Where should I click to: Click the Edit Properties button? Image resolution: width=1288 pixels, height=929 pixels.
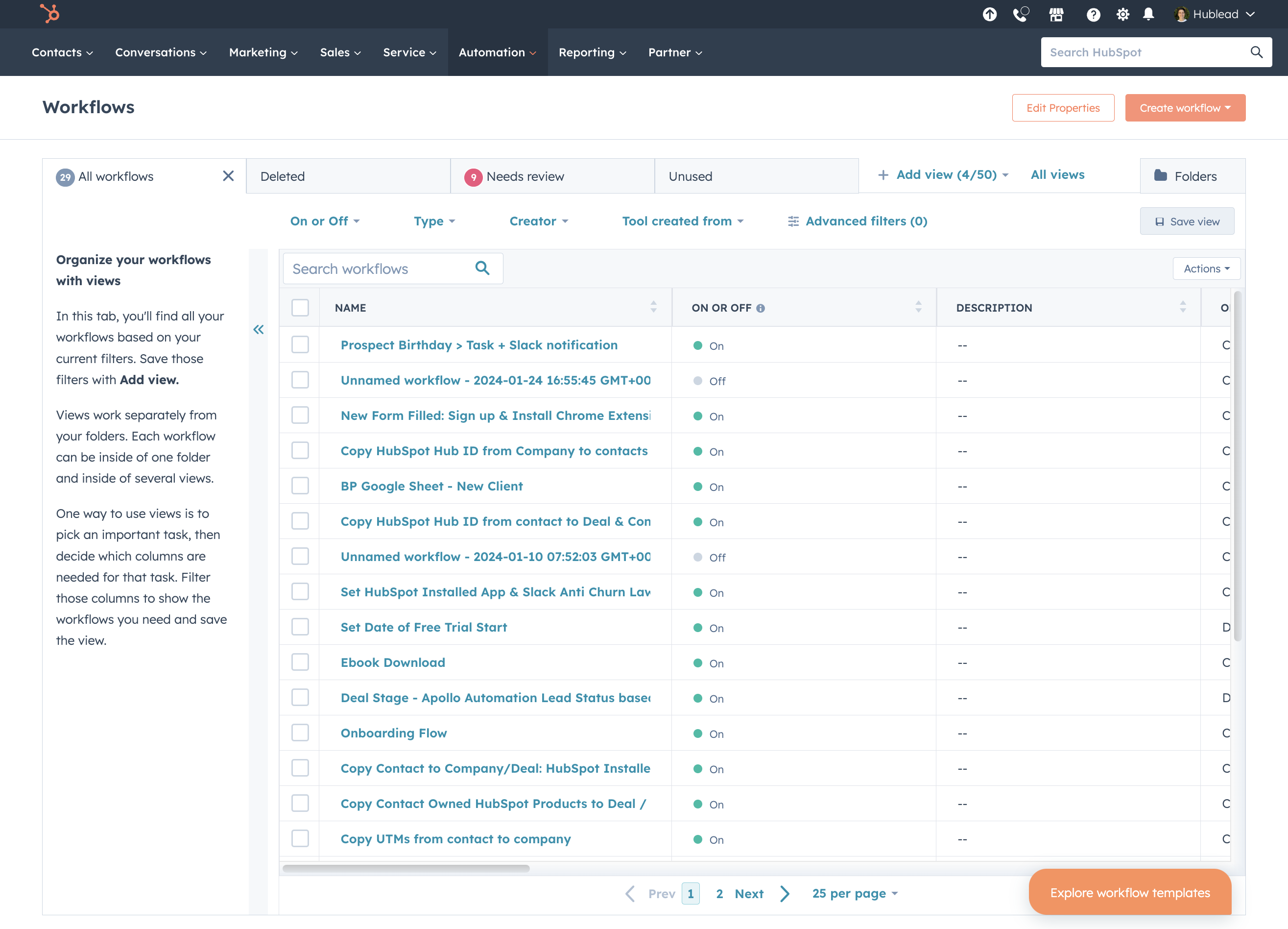tap(1063, 108)
